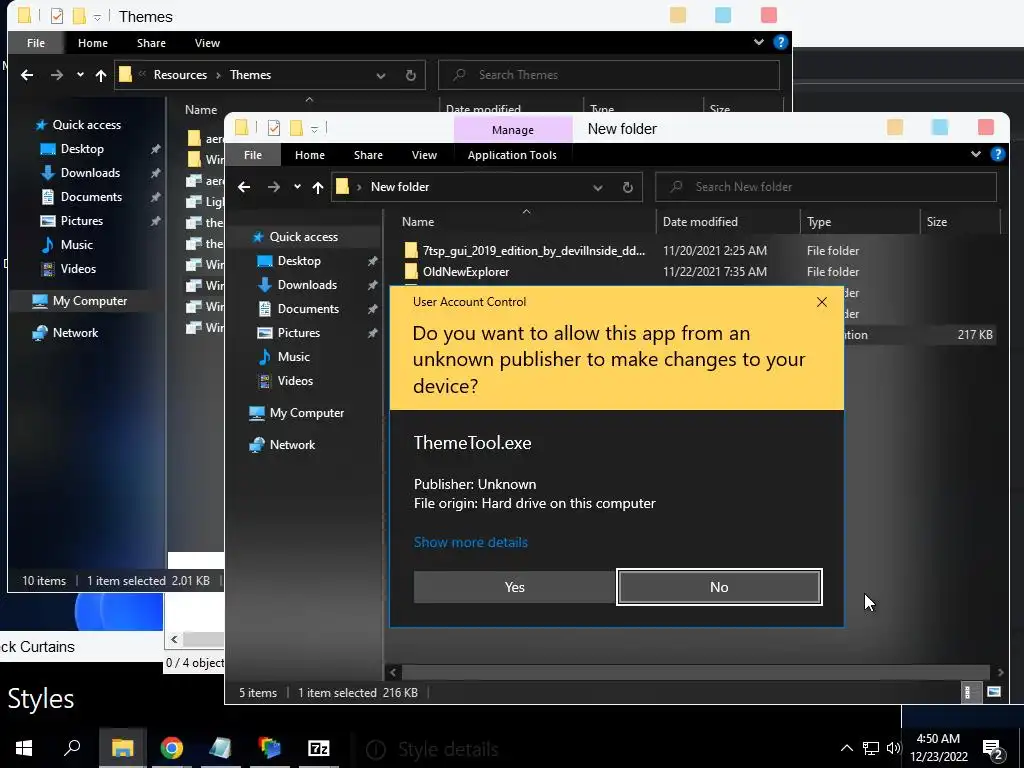Open File Explorer from taskbar
This screenshot has height=768, width=1024.
(122, 748)
